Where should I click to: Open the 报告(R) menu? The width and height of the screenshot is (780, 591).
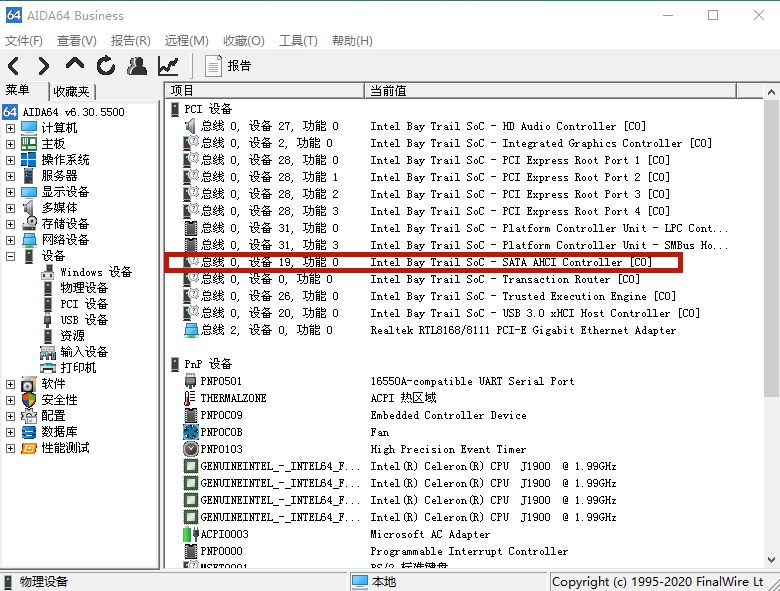[130, 41]
